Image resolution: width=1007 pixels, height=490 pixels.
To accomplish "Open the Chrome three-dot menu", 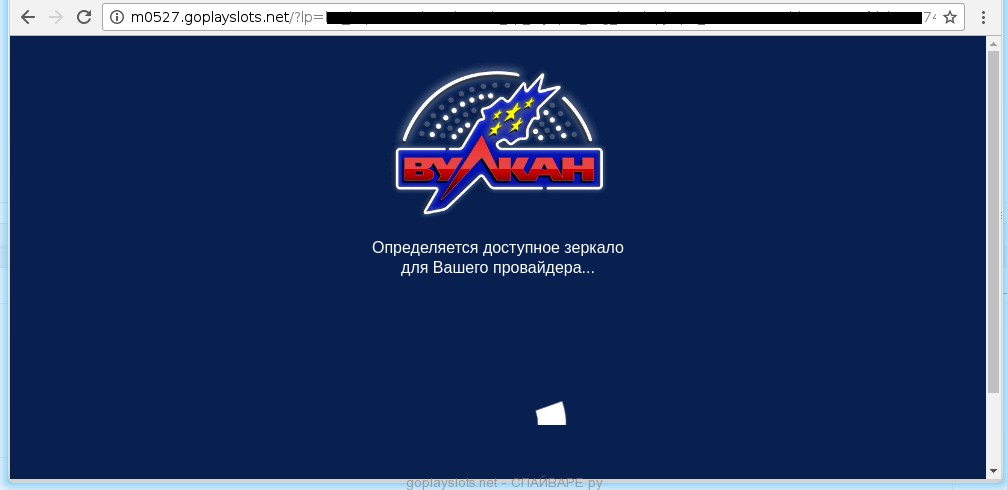I will pyautogui.click(x=984, y=17).
